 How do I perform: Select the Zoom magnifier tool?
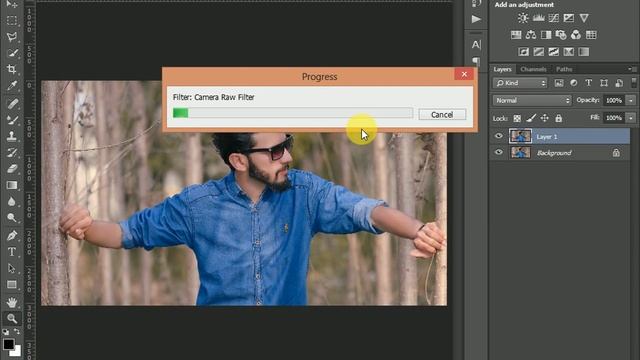tap(12, 318)
